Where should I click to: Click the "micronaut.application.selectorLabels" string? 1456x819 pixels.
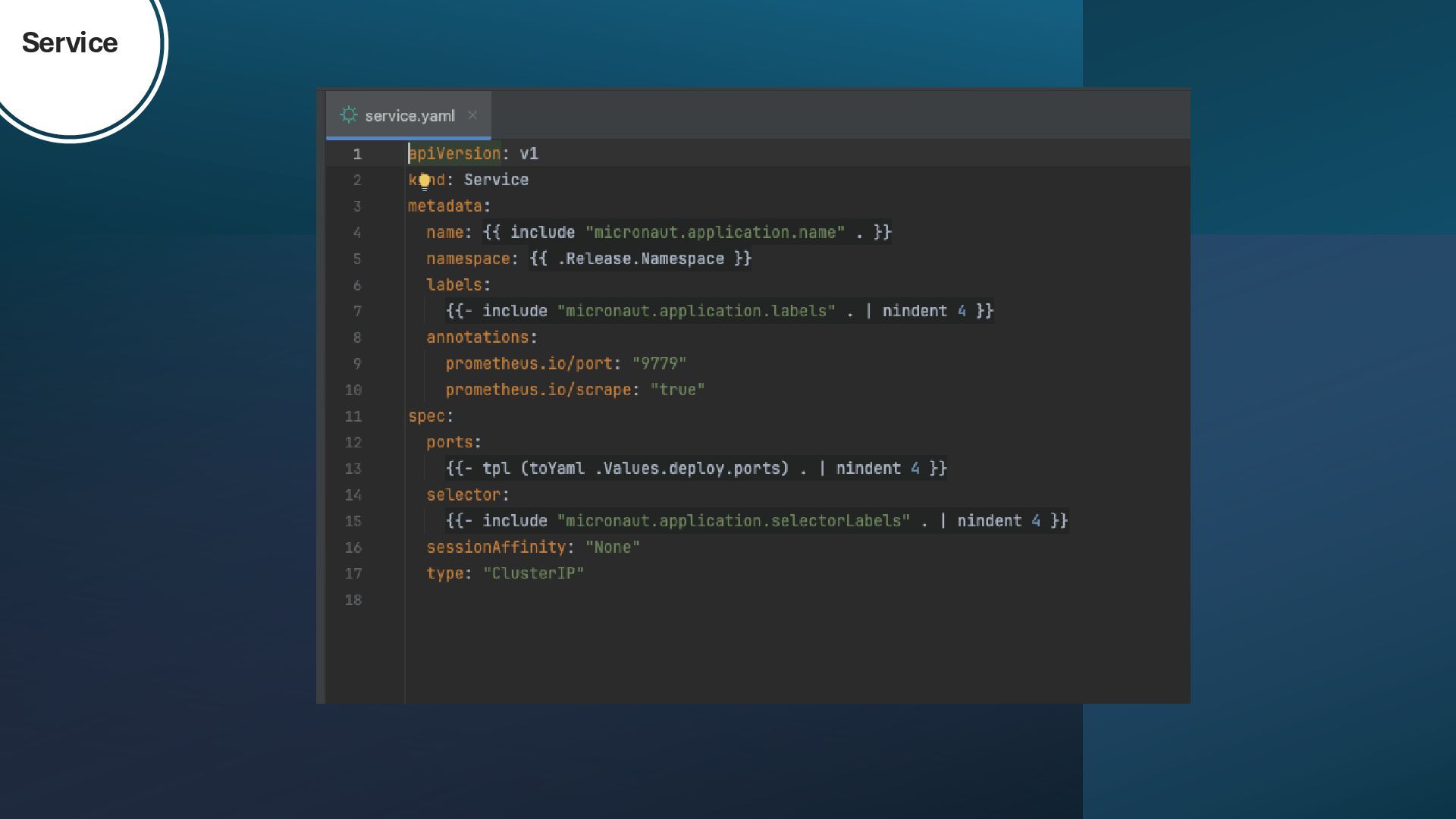(733, 521)
